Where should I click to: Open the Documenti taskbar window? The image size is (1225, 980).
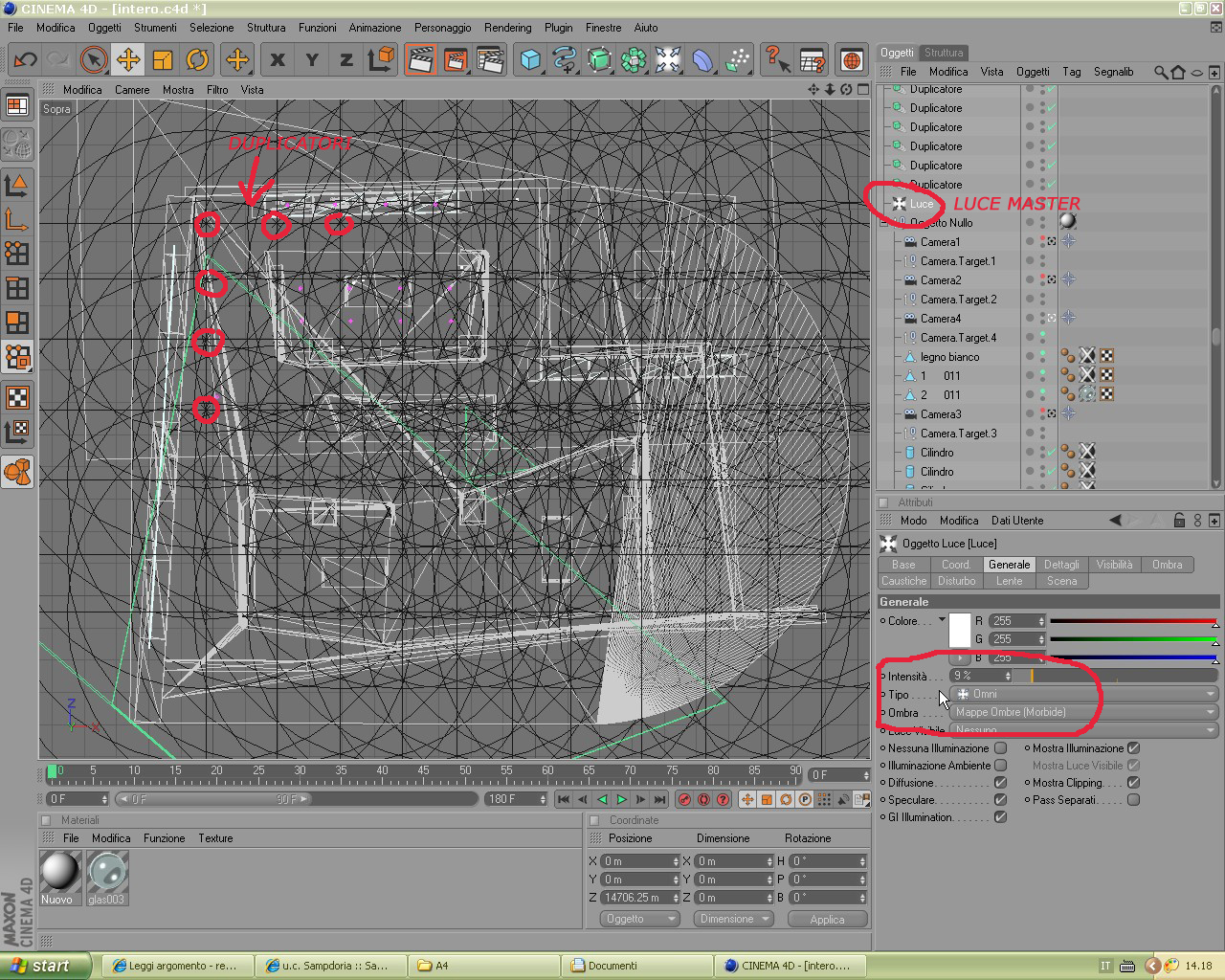click(x=637, y=966)
